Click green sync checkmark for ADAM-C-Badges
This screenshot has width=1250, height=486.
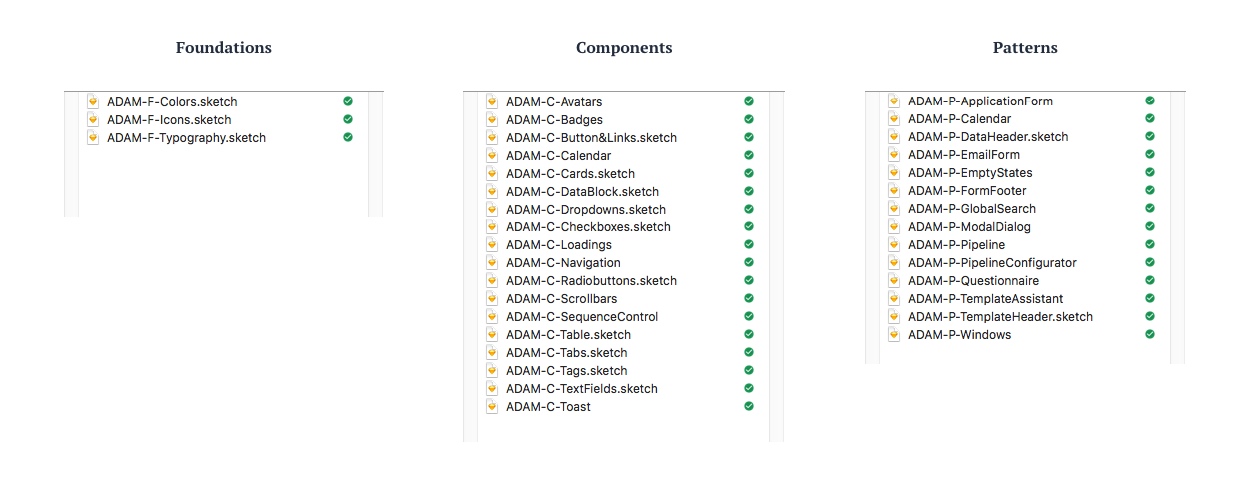click(748, 119)
